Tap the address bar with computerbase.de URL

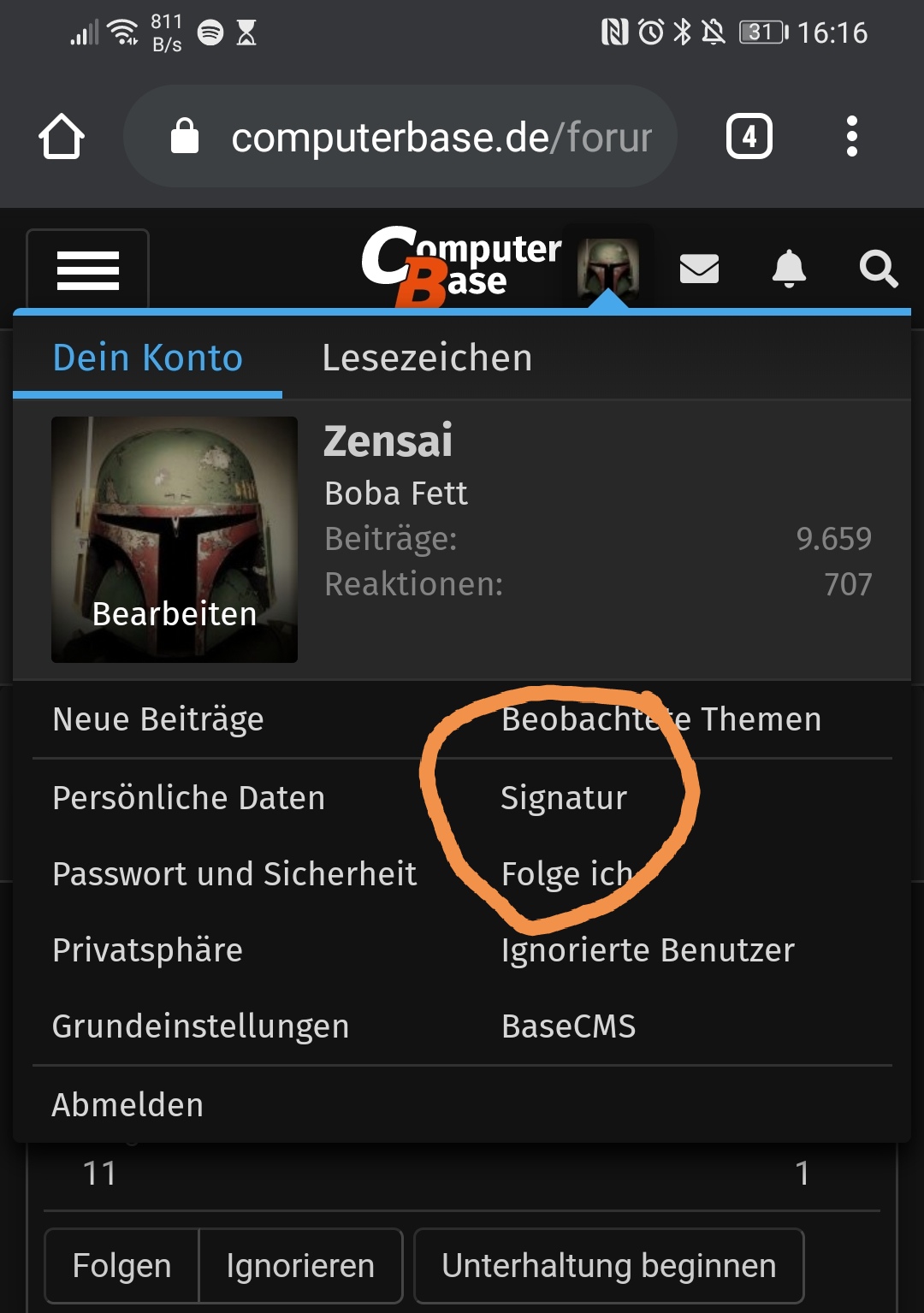tap(400, 136)
